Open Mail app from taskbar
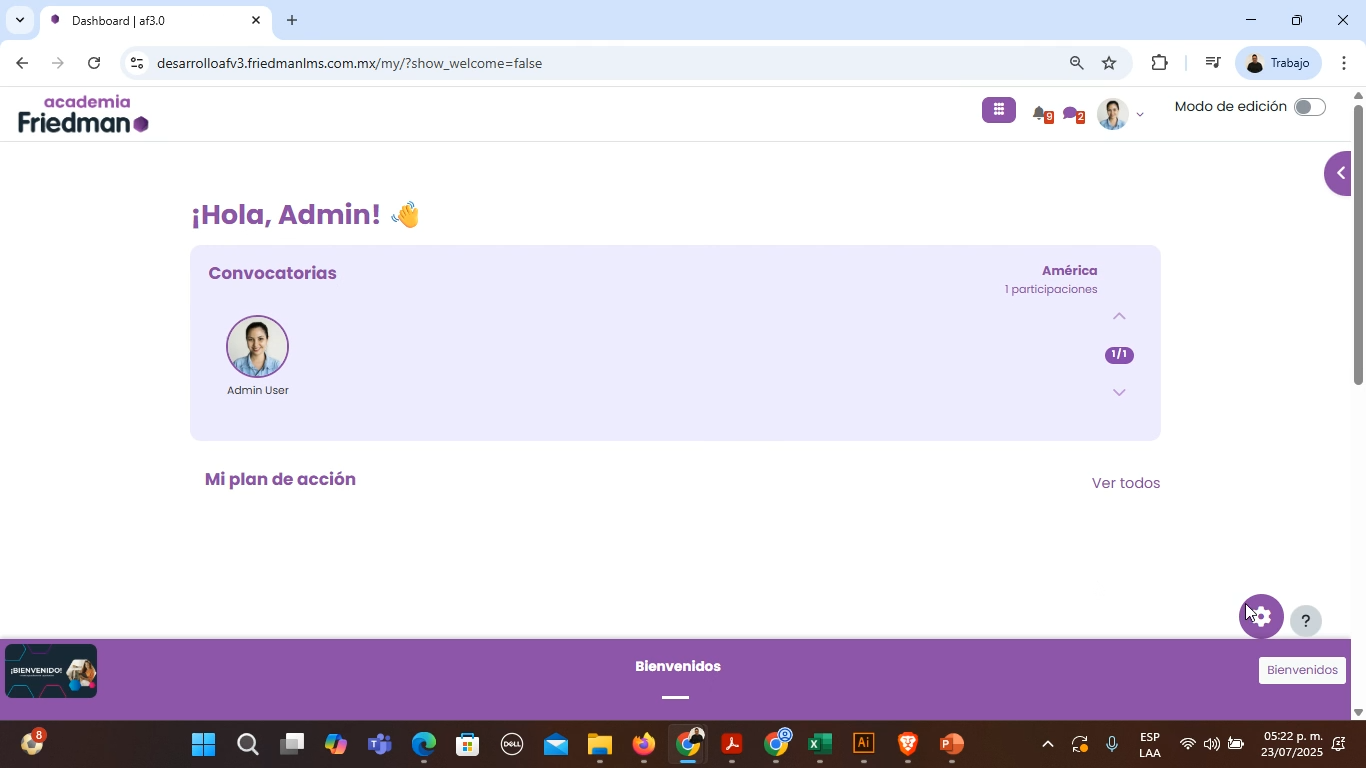This screenshot has width=1366, height=768. point(555,744)
